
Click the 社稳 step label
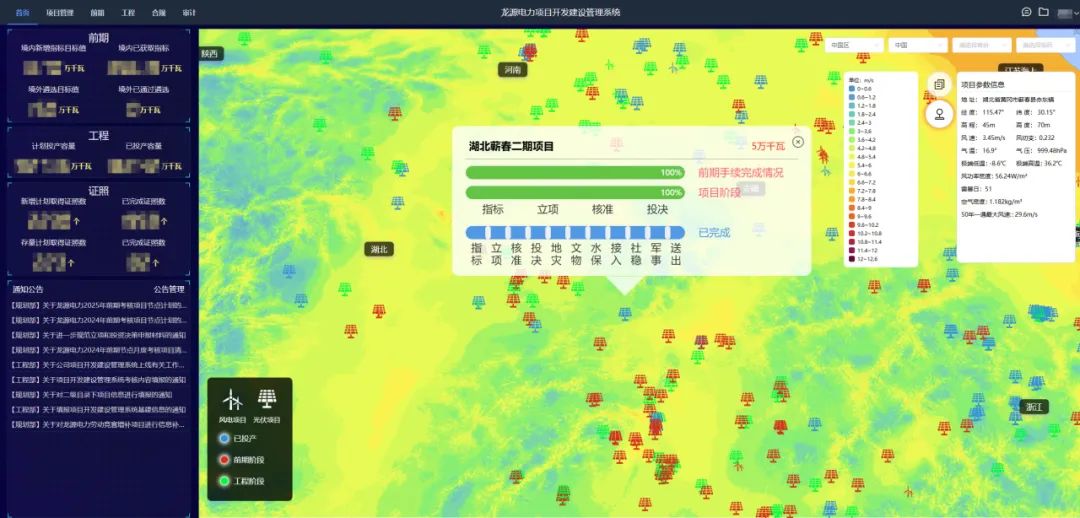tap(636, 254)
